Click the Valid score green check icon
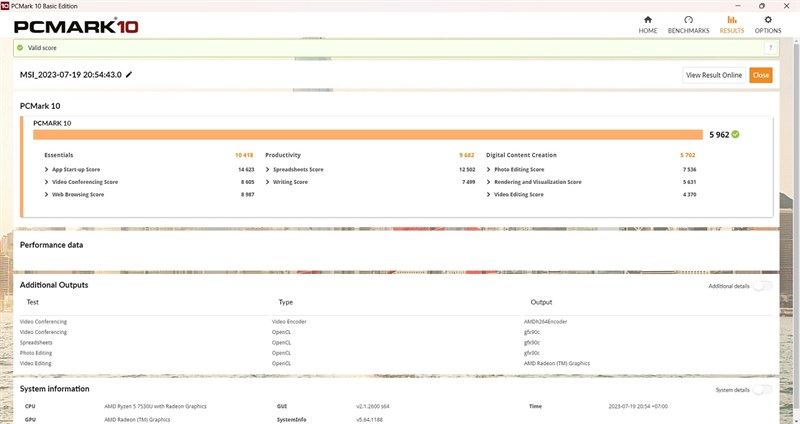The image size is (800, 424). 20,47
